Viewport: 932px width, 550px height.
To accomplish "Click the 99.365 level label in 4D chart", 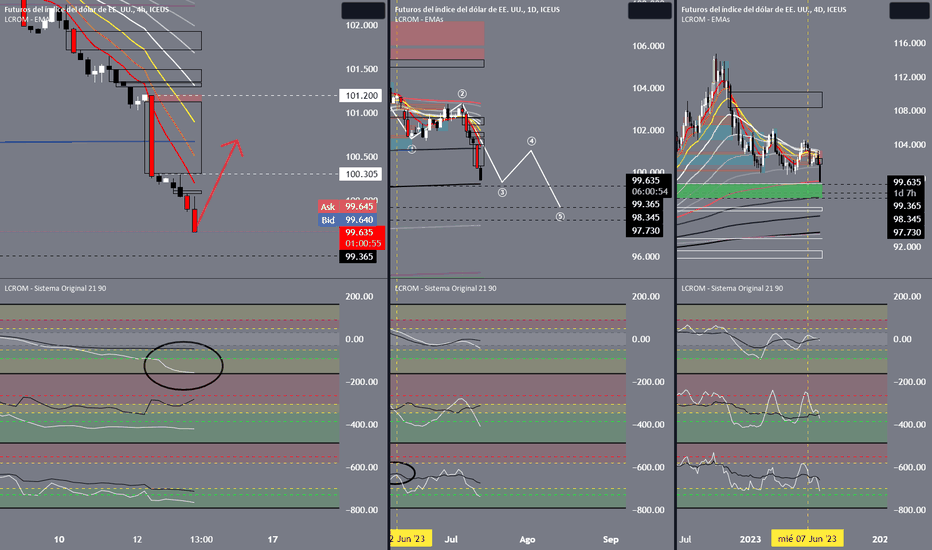I will tap(906, 206).
